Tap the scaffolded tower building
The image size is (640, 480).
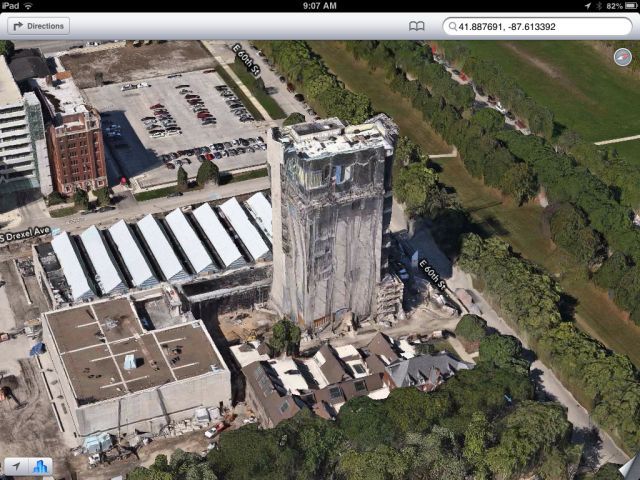tap(328, 220)
